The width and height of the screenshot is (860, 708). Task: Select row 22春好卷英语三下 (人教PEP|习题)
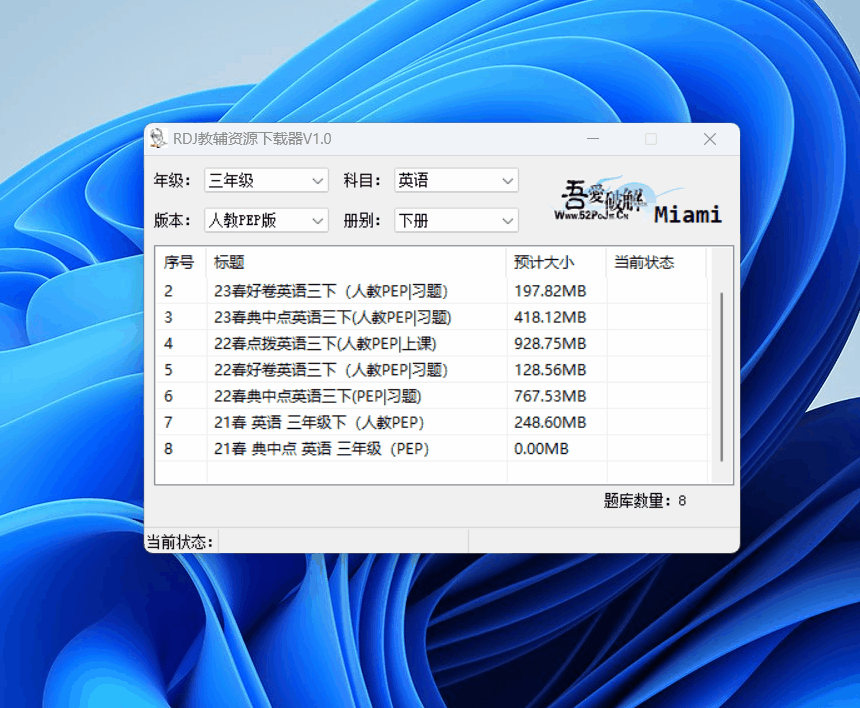click(432, 370)
